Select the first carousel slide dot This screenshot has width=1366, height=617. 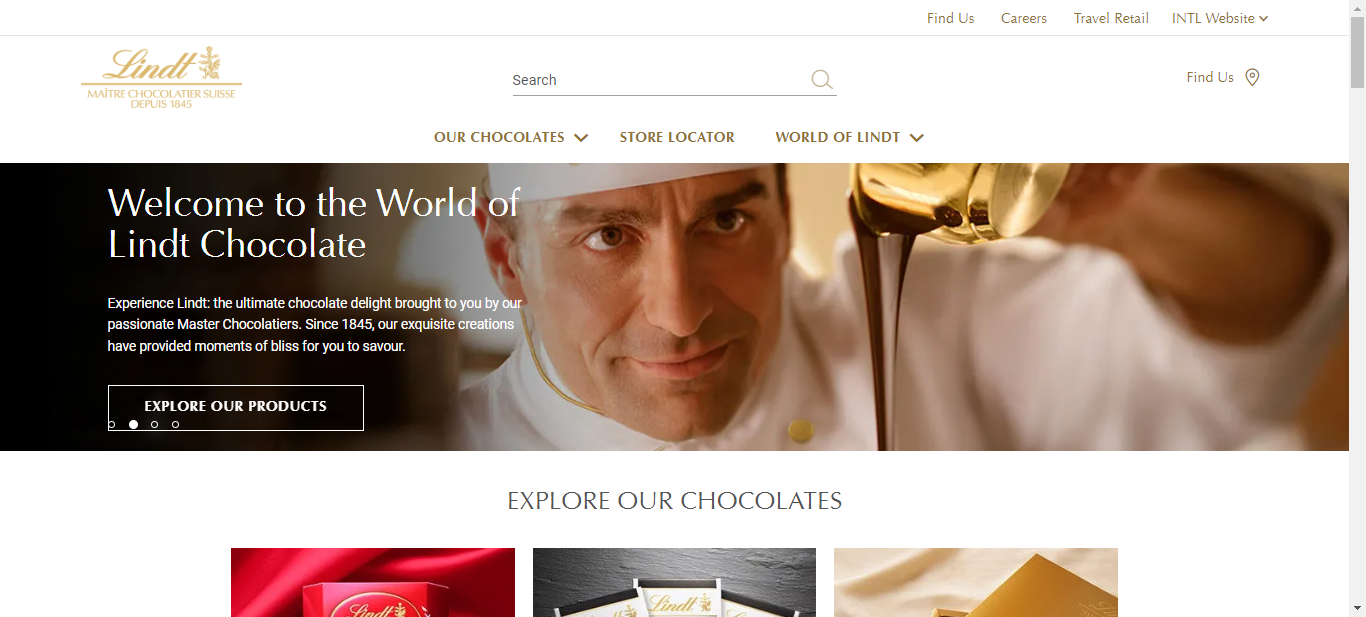tap(111, 425)
